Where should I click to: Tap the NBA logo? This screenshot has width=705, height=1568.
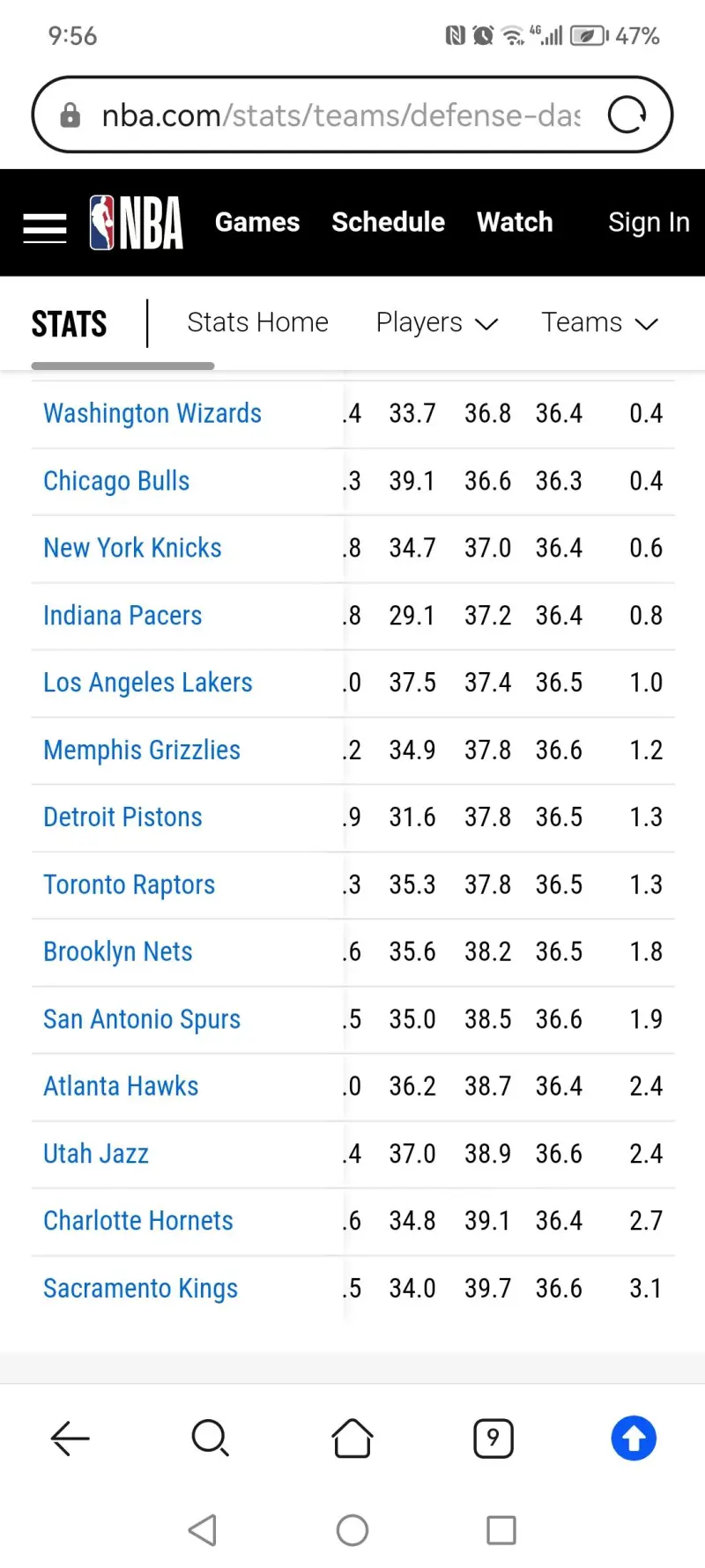pos(137,223)
